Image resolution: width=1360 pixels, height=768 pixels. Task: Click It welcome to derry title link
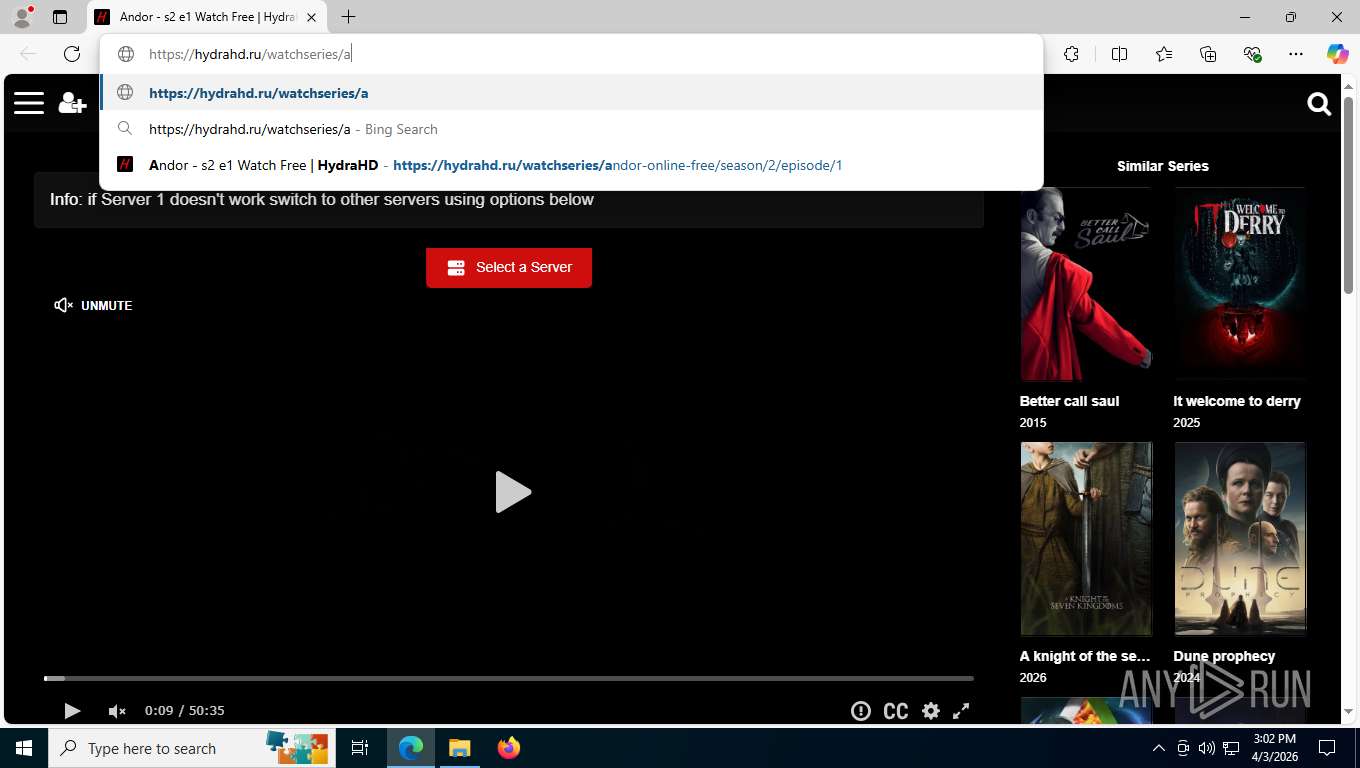1237,401
